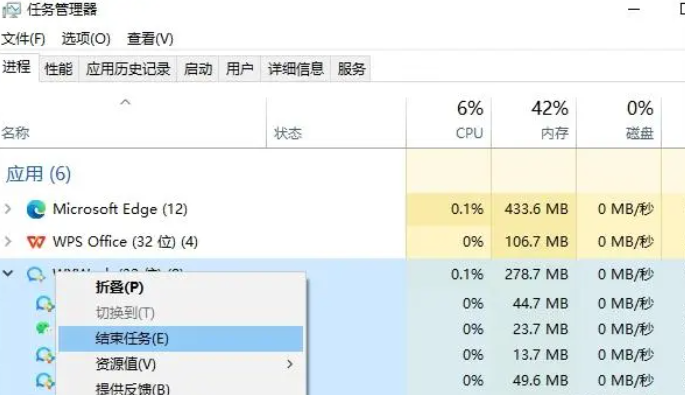The image size is (685, 395).
Task: Select the first child process icon
Action: coord(45,303)
